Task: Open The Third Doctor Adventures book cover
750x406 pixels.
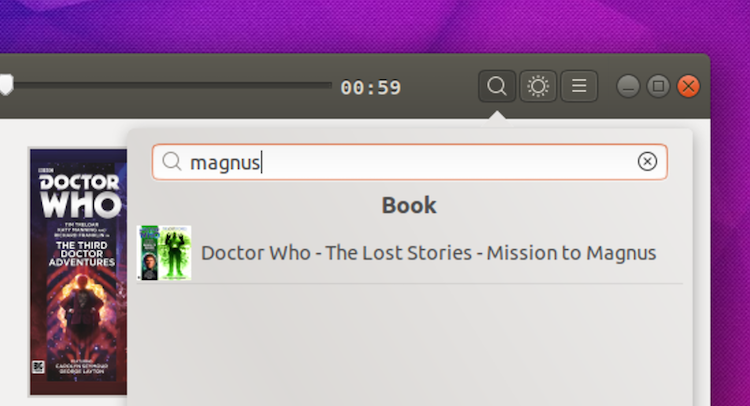Action: click(x=78, y=272)
